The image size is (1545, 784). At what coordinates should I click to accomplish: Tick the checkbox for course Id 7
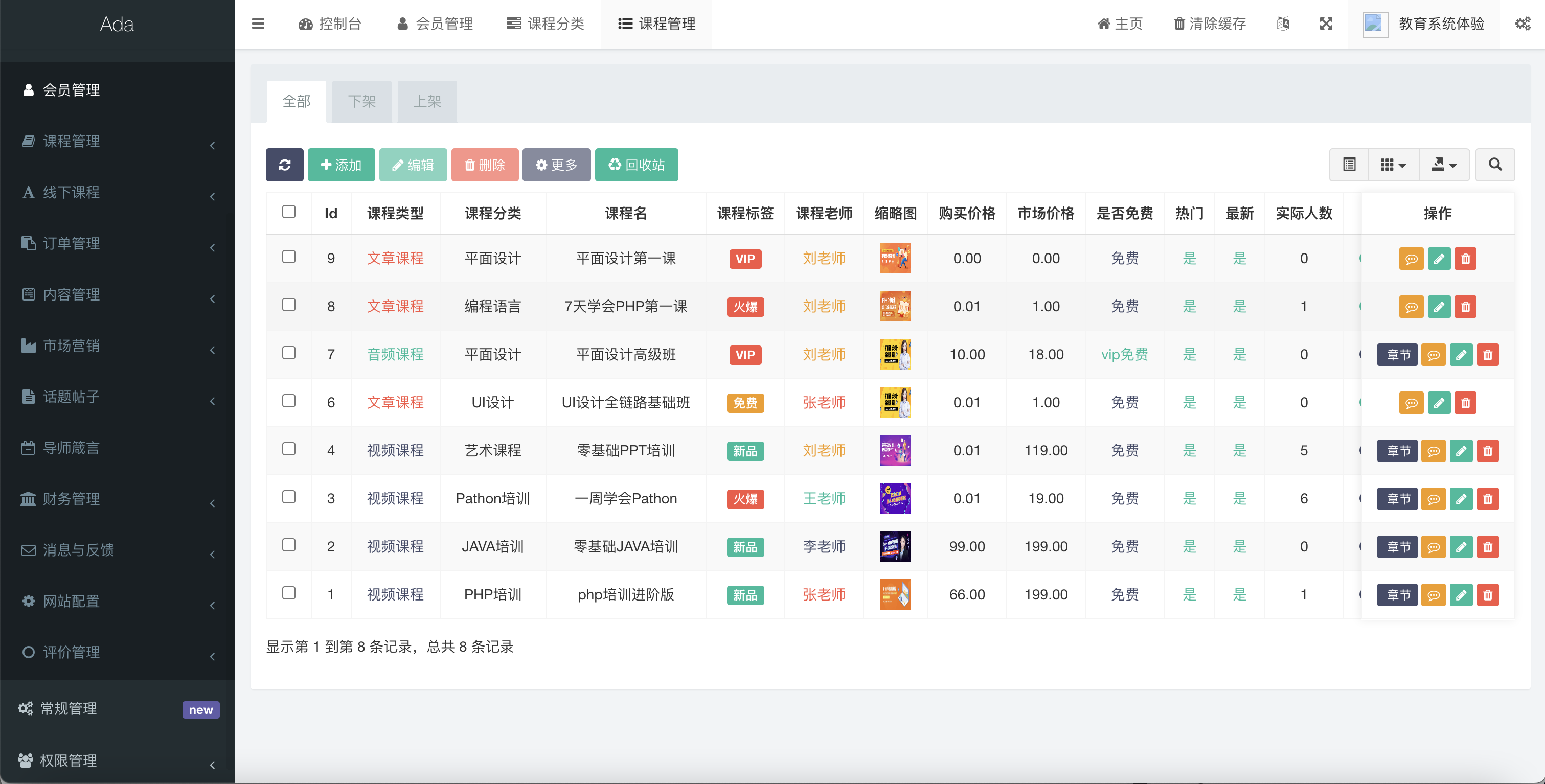point(288,353)
